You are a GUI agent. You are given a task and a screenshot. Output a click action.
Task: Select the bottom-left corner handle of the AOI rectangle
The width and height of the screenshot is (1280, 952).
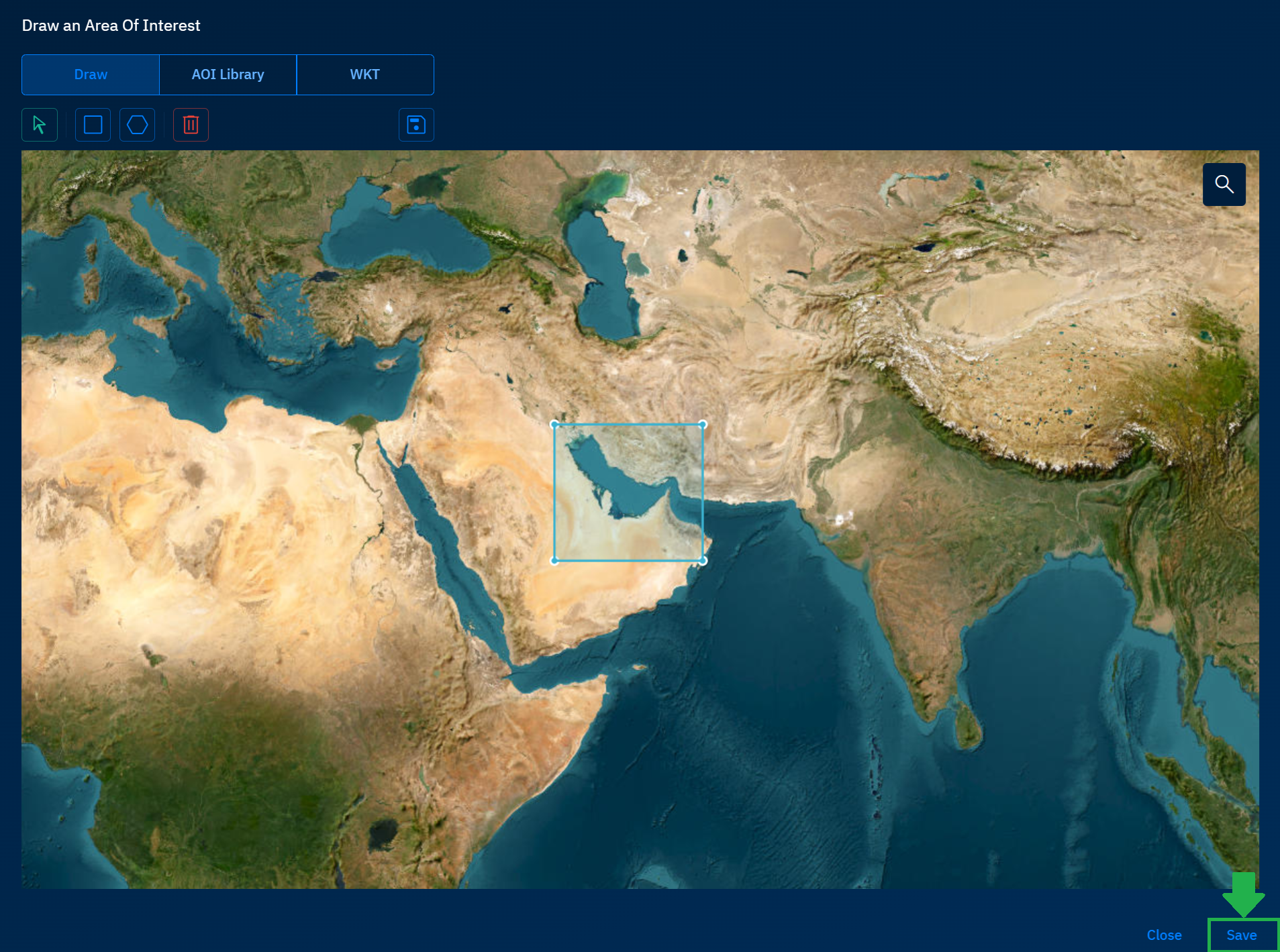click(x=554, y=561)
